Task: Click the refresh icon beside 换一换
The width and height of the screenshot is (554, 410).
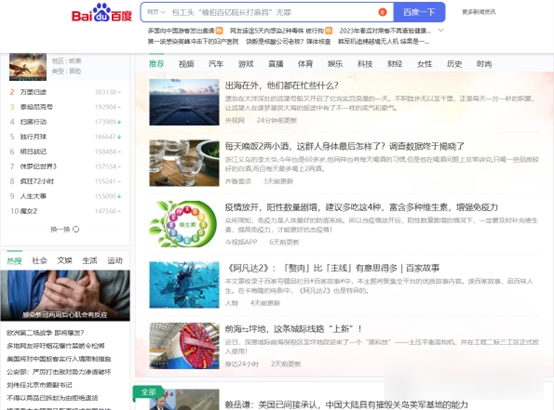Action: tap(76, 229)
